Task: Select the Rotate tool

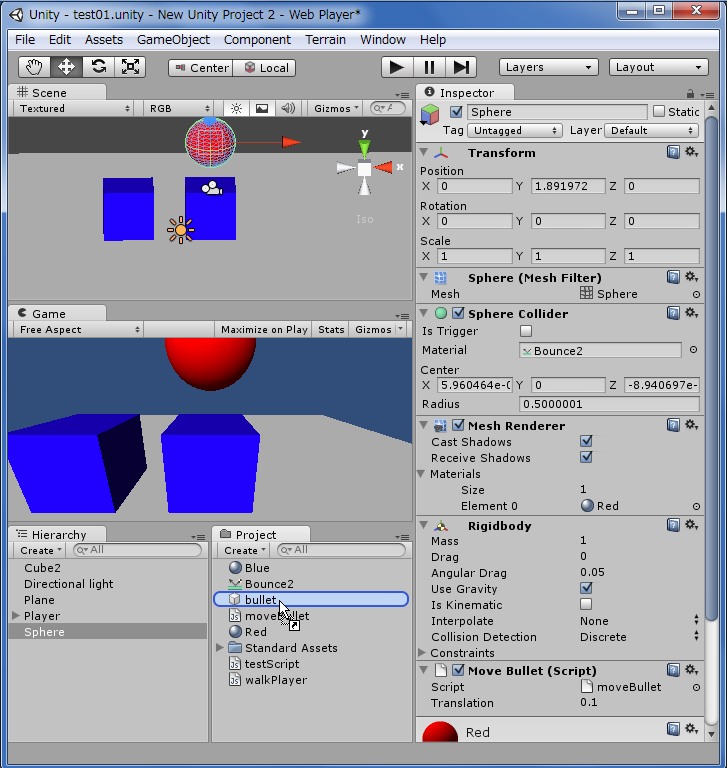Action: pyautogui.click(x=98, y=67)
